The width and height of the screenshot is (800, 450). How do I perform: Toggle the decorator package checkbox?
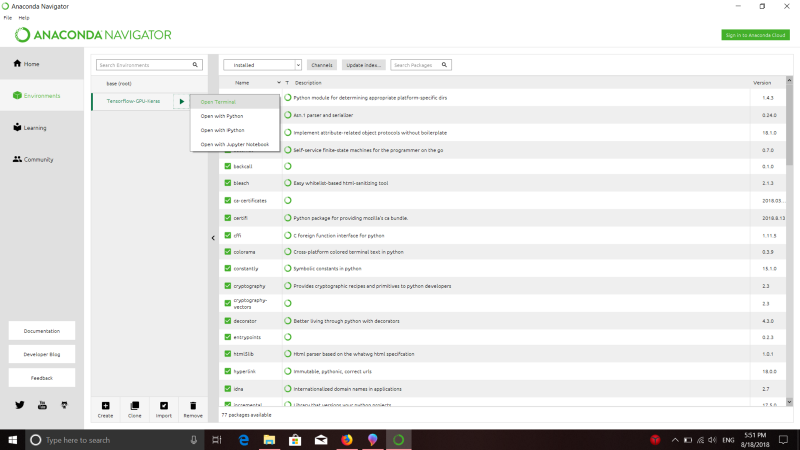pyautogui.click(x=228, y=320)
